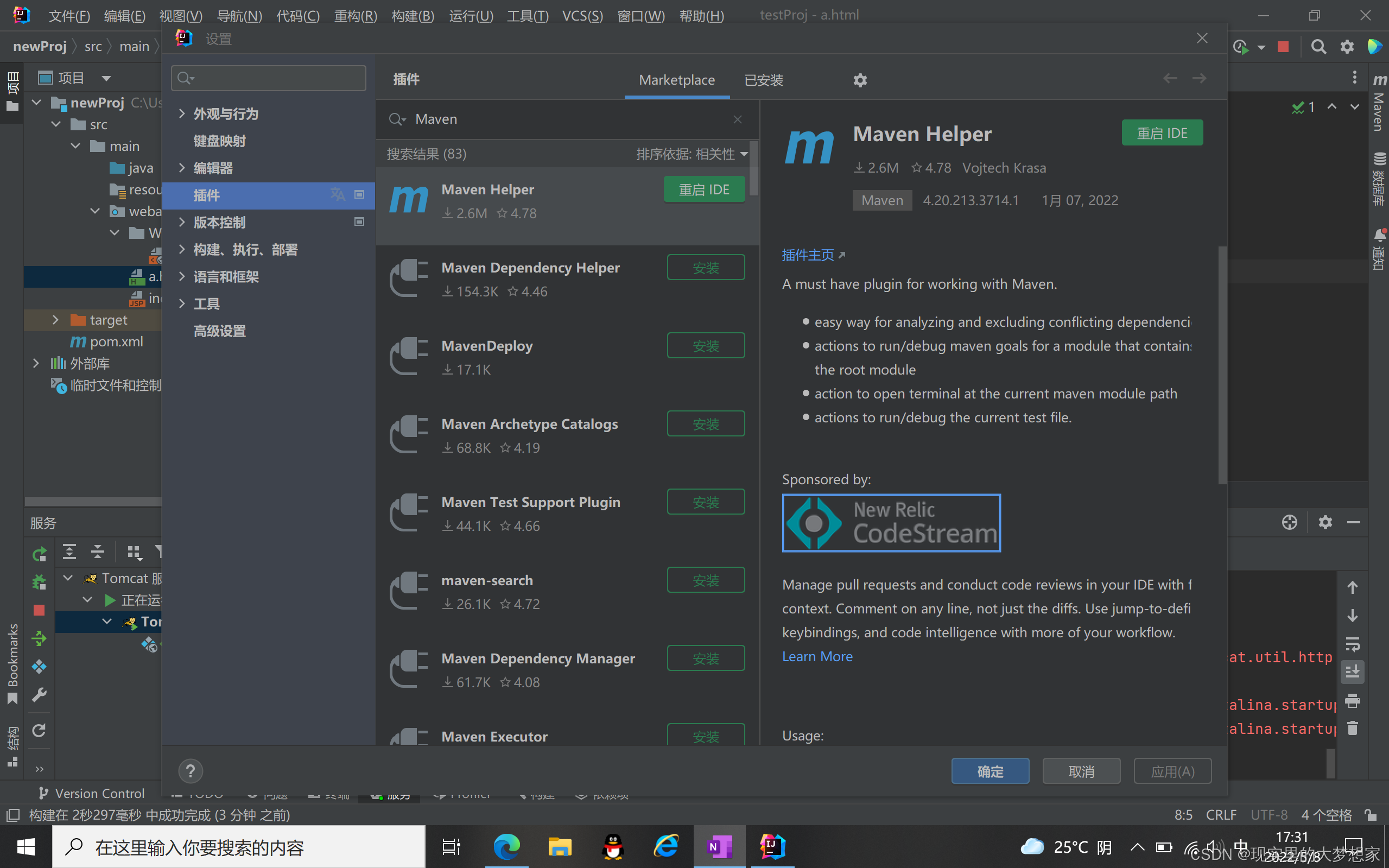The height and width of the screenshot is (868, 1389).
Task: Open the help question-mark button
Action: [x=191, y=771]
